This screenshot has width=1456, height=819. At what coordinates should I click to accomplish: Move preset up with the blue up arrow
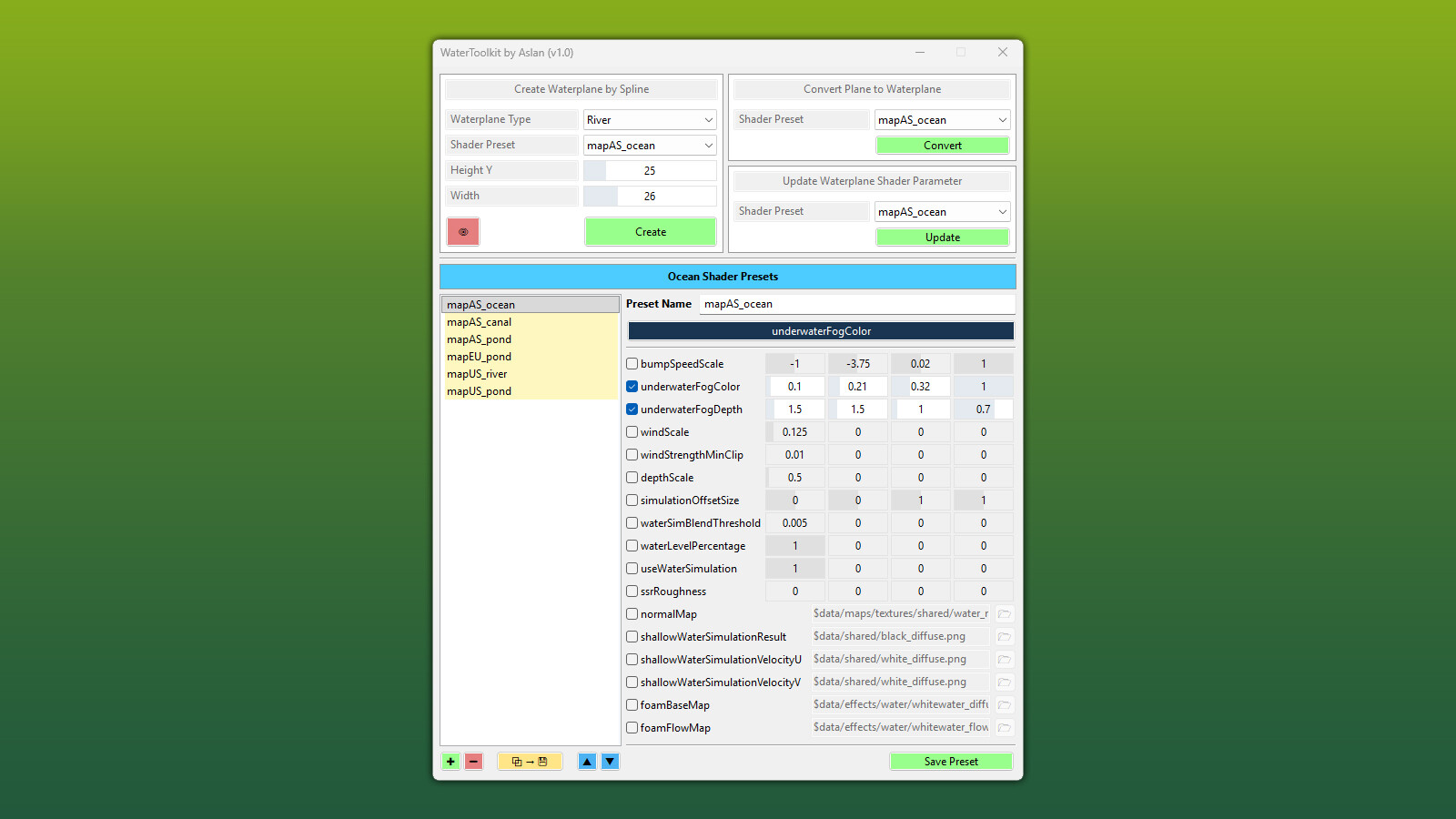click(x=587, y=762)
